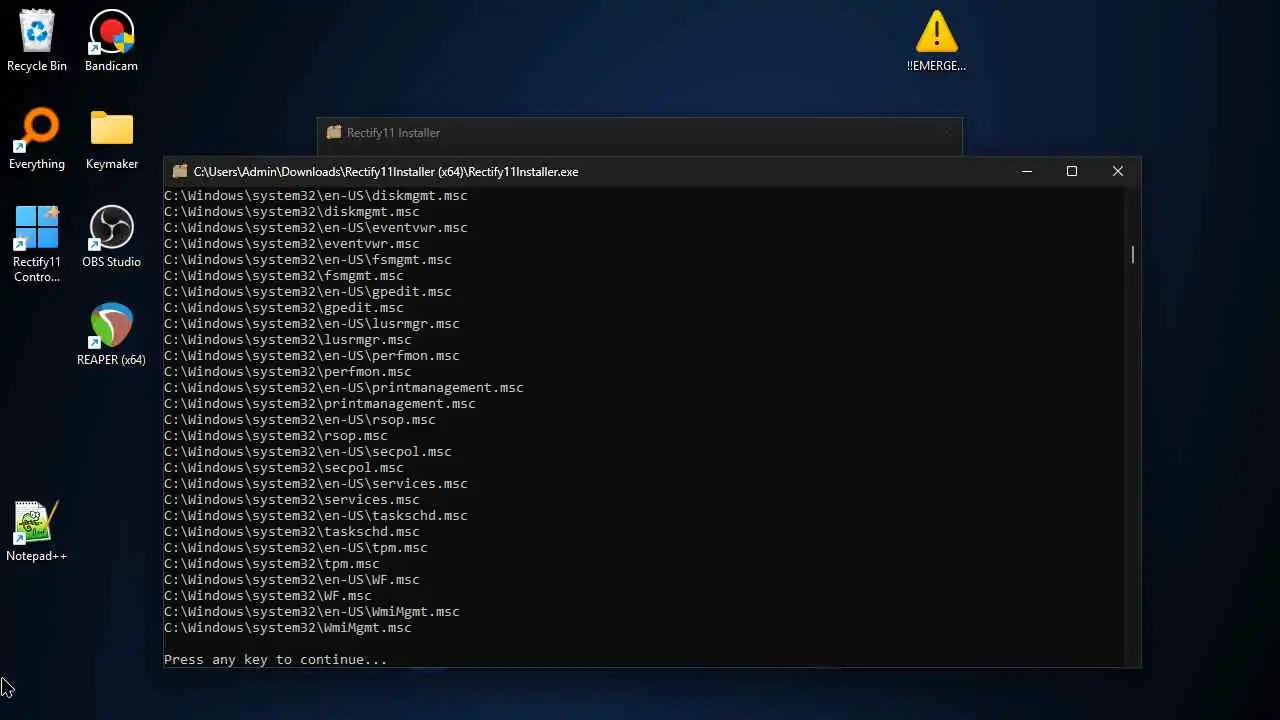Close the Rectify11Installer console window
This screenshot has height=720, width=1280.
[x=1118, y=171]
